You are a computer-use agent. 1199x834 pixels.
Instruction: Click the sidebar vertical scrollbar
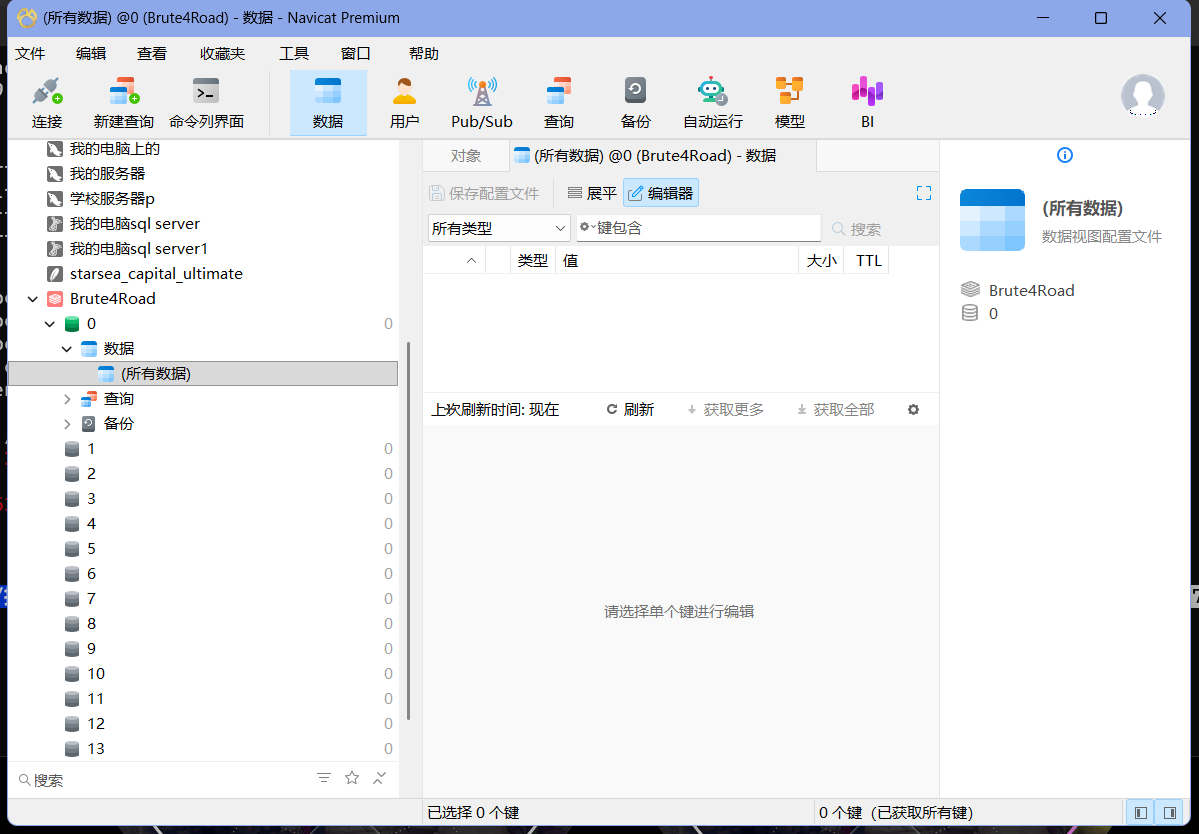point(408,531)
